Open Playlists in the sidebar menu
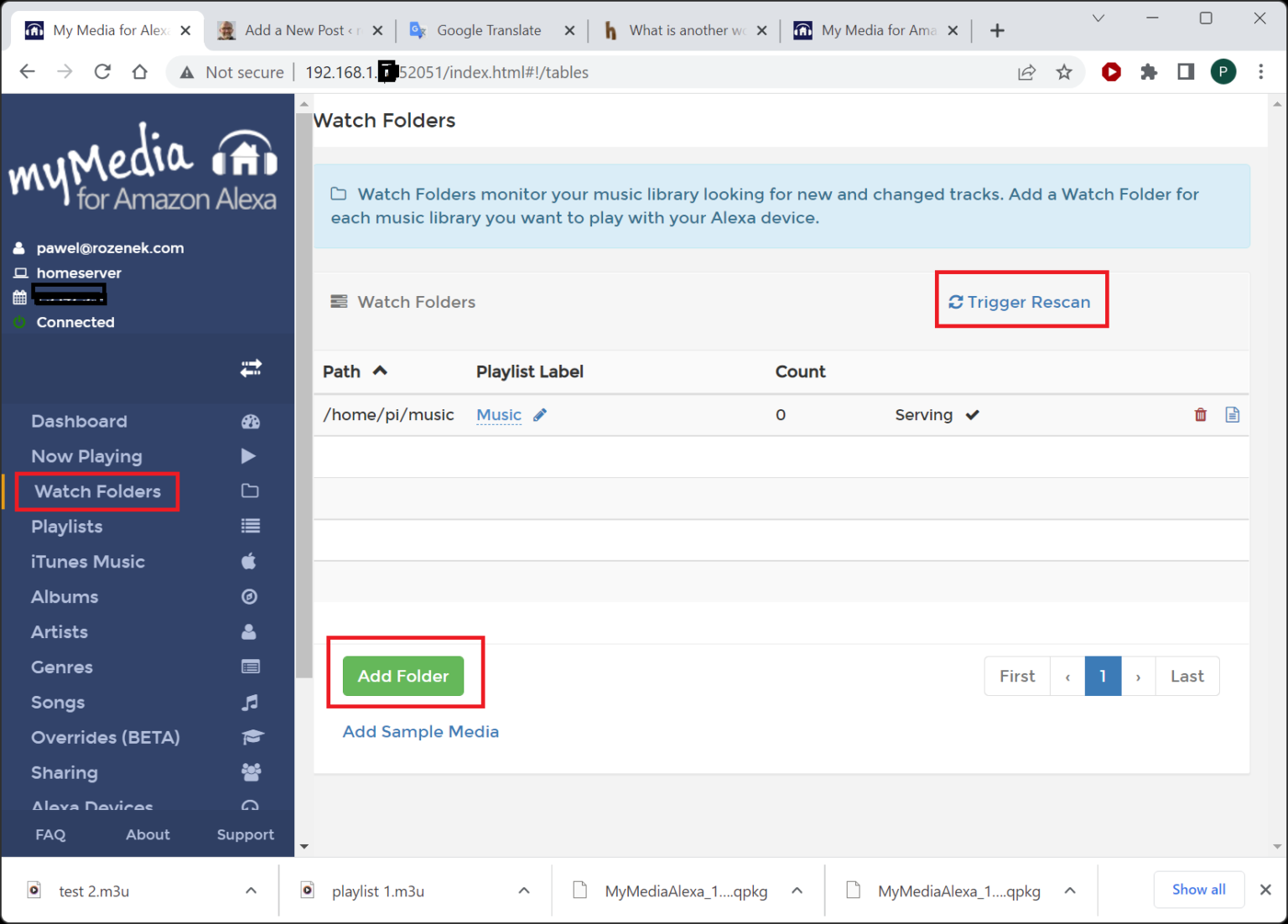 tap(67, 527)
